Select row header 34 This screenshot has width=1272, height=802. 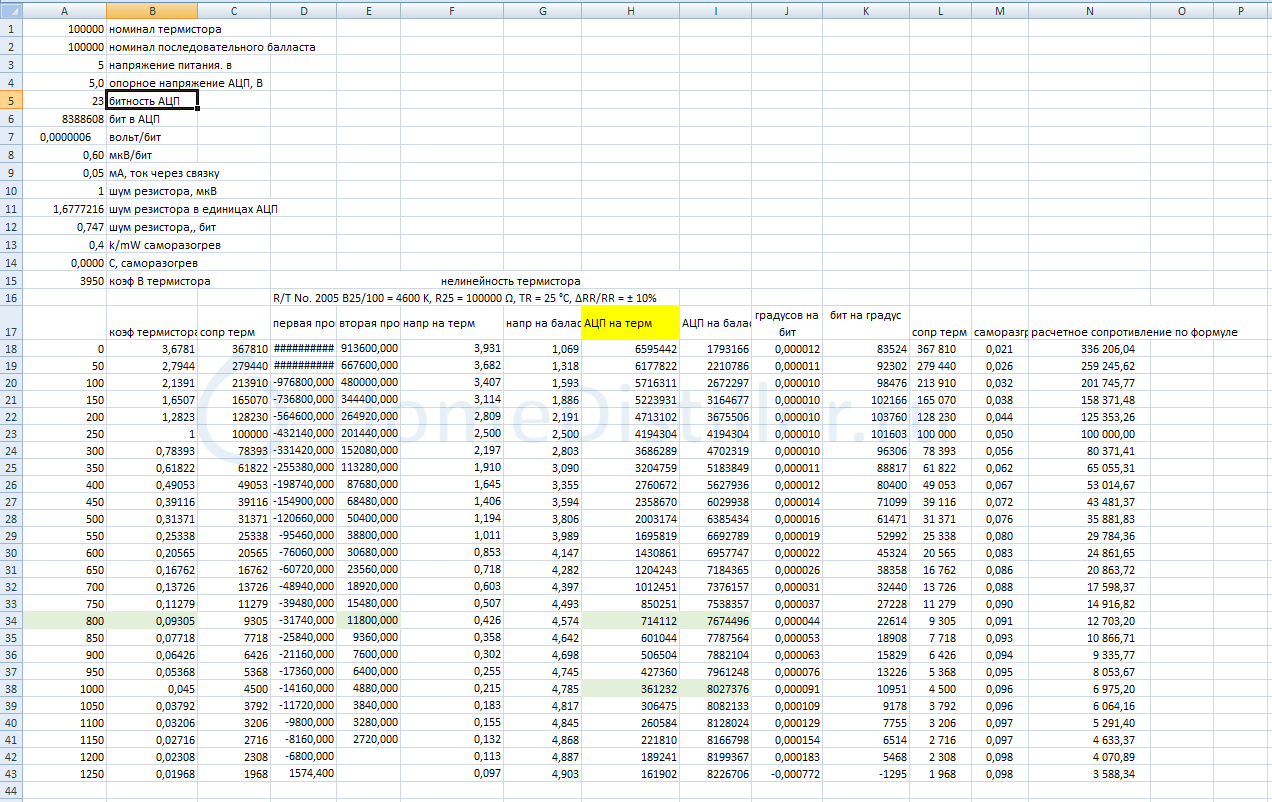coord(11,620)
